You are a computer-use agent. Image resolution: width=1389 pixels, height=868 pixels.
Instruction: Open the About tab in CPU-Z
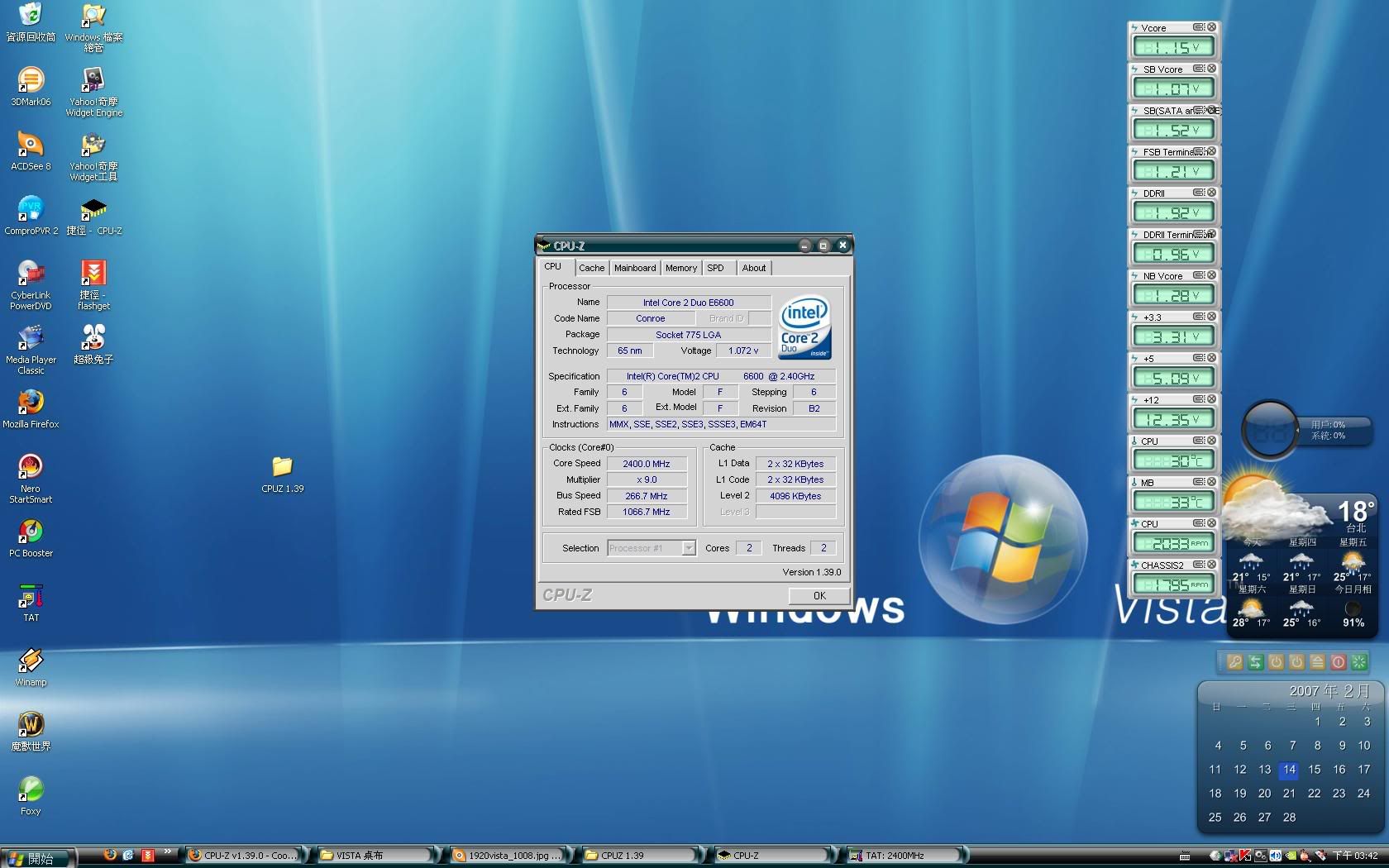(753, 268)
